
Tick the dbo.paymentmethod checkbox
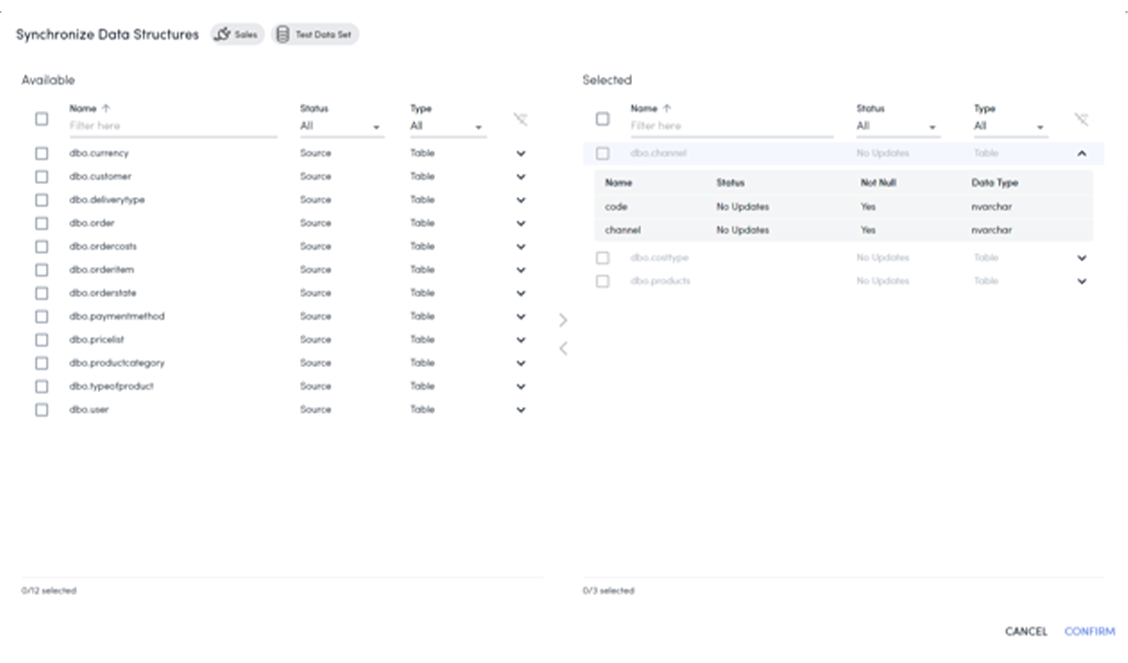point(41,317)
